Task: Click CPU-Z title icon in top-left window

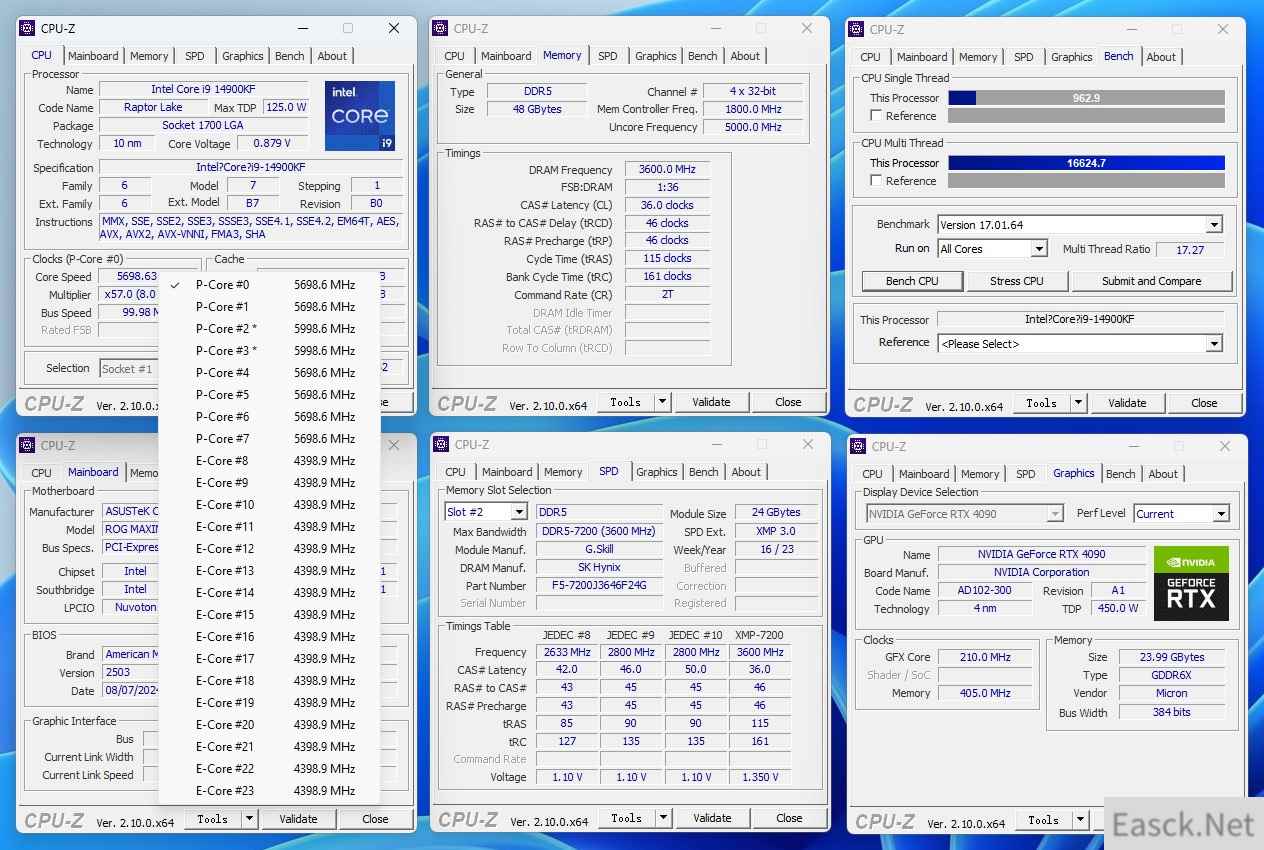Action: point(28,29)
